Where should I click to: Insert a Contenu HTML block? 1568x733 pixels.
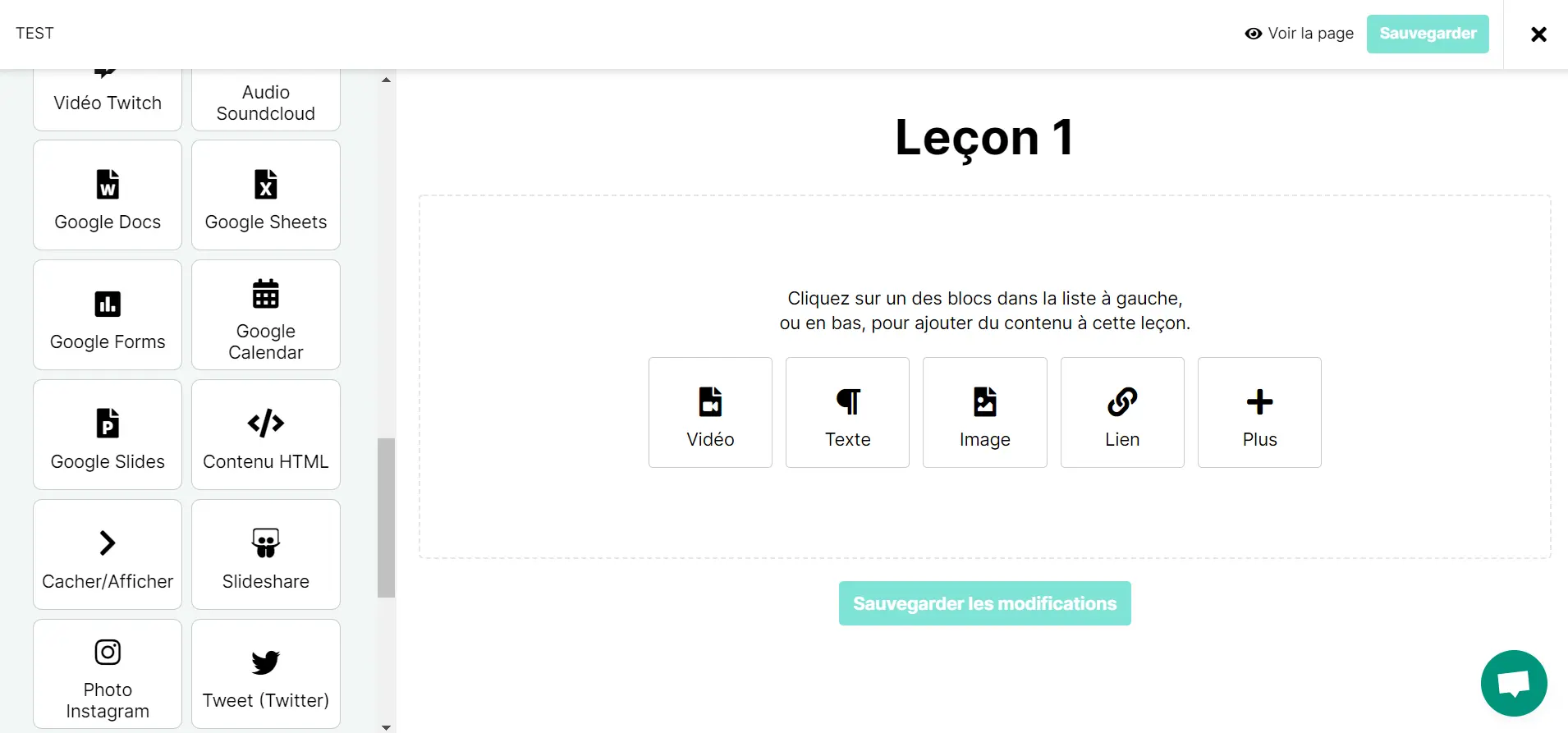tap(265, 435)
